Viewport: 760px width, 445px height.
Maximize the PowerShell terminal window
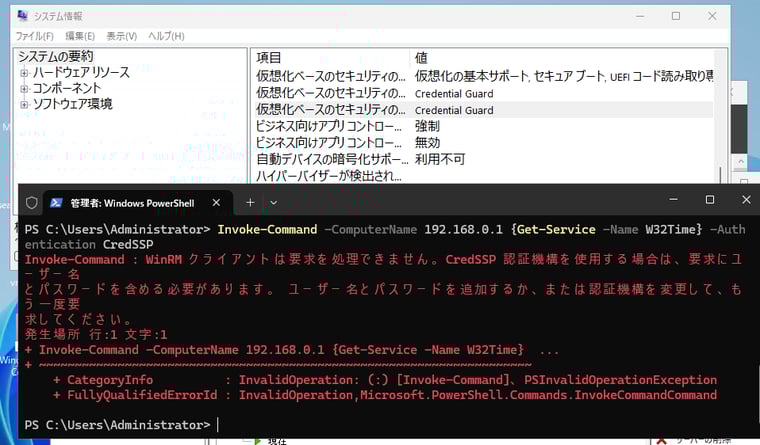click(710, 200)
